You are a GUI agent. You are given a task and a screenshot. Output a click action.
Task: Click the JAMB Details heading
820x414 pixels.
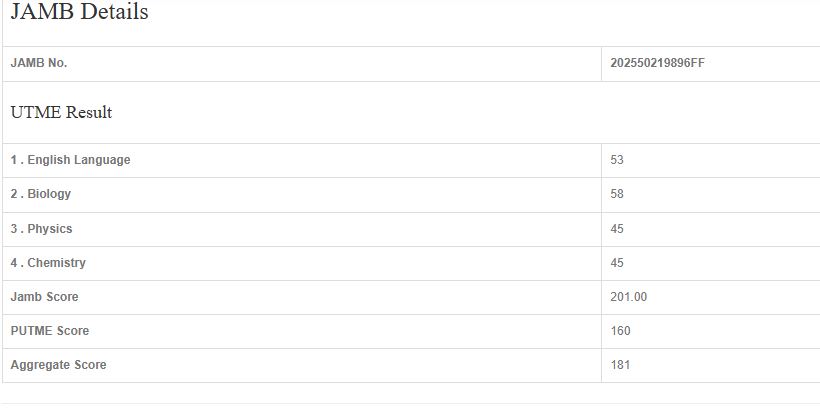click(79, 13)
